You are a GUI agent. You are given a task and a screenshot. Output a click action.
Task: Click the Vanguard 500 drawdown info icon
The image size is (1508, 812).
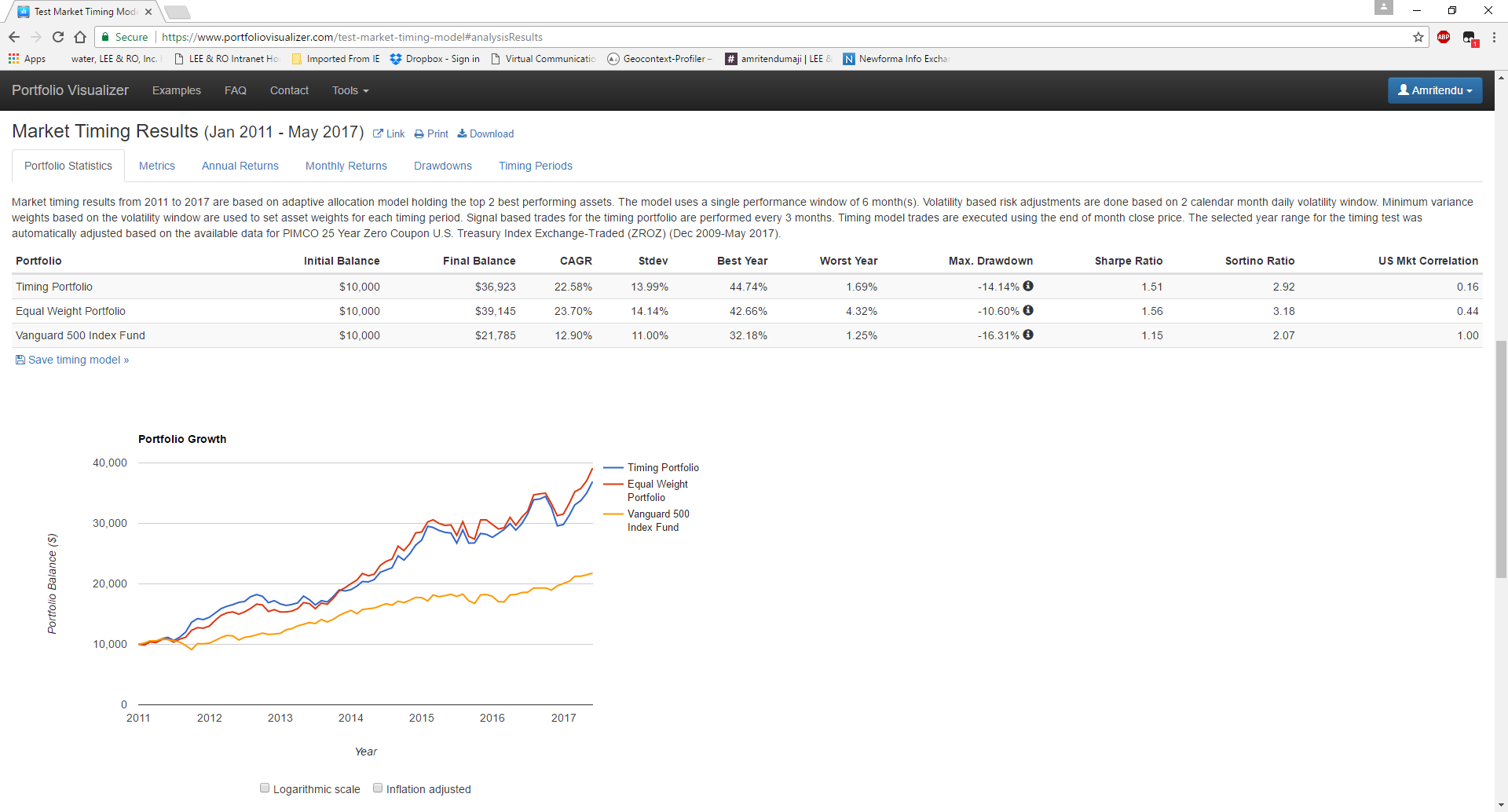point(1028,335)
